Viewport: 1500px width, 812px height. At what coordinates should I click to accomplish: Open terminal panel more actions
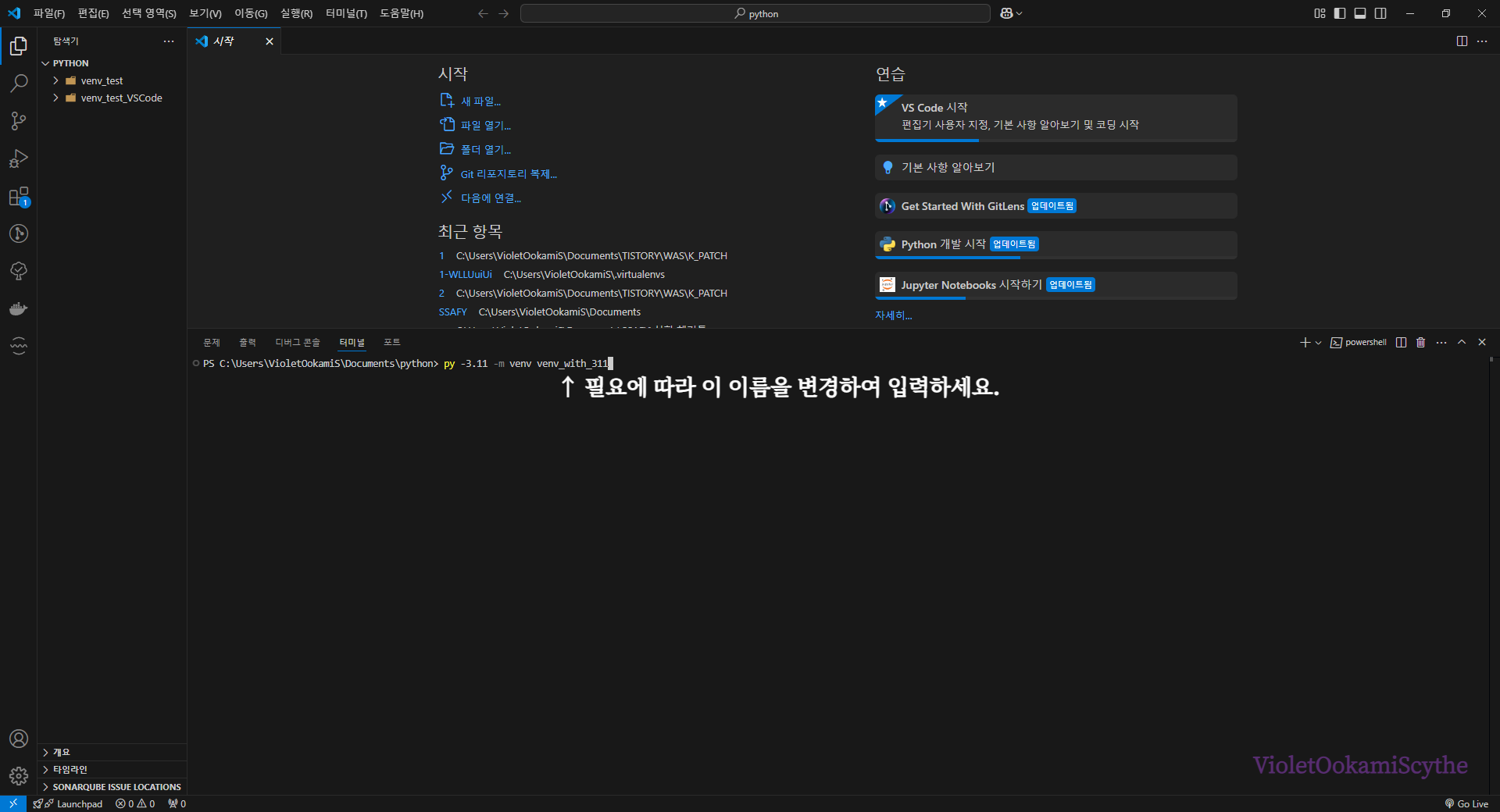pos(1441,342)
